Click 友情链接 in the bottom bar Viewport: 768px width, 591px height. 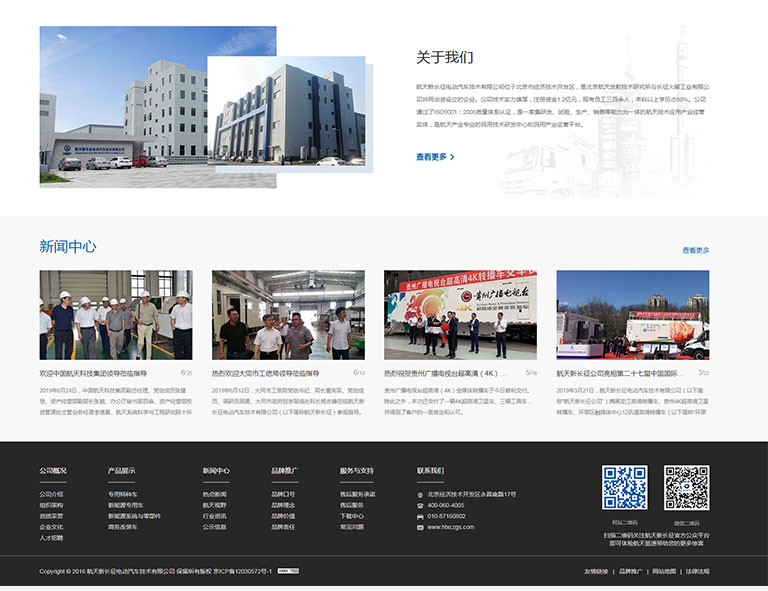(x=596, y=571)
